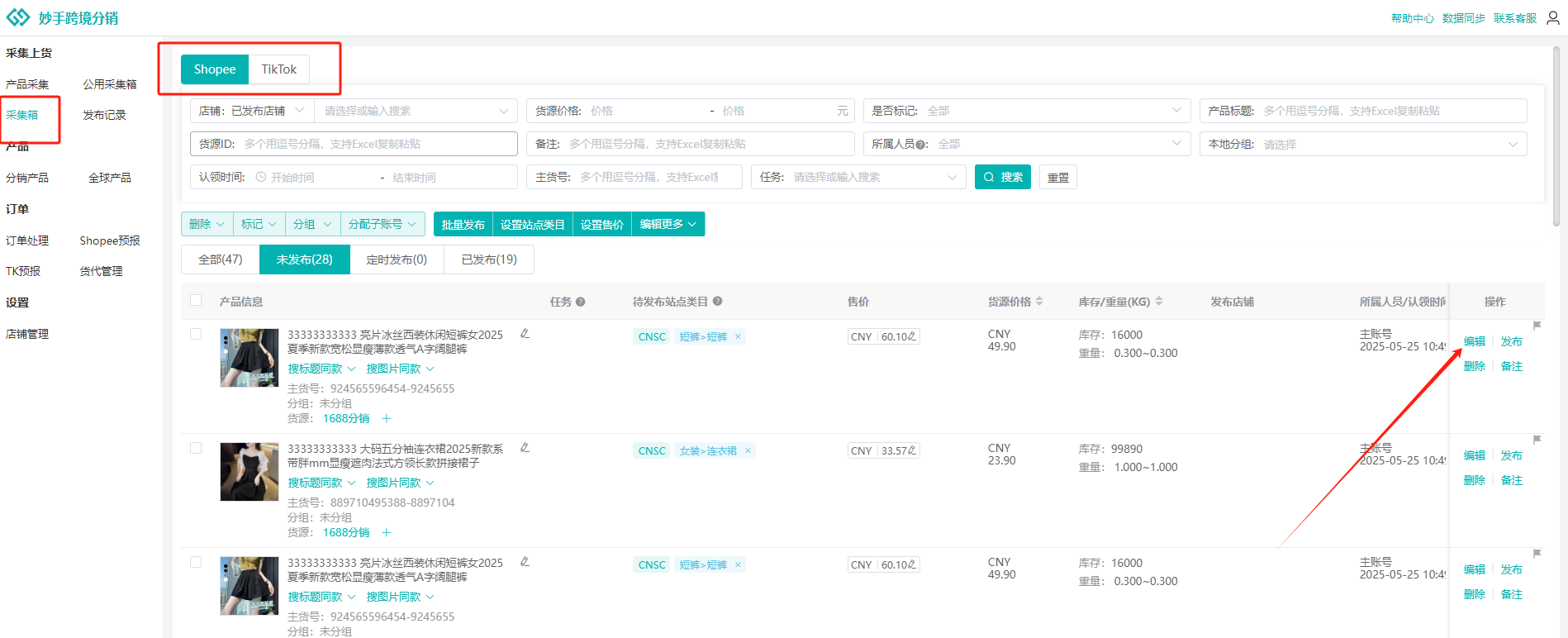Image resolution: width=1568 pixels, height=638 pixels.
Task: Select 定时发布(0) tab
Action: pyautogui.click(x=397, y=259)
